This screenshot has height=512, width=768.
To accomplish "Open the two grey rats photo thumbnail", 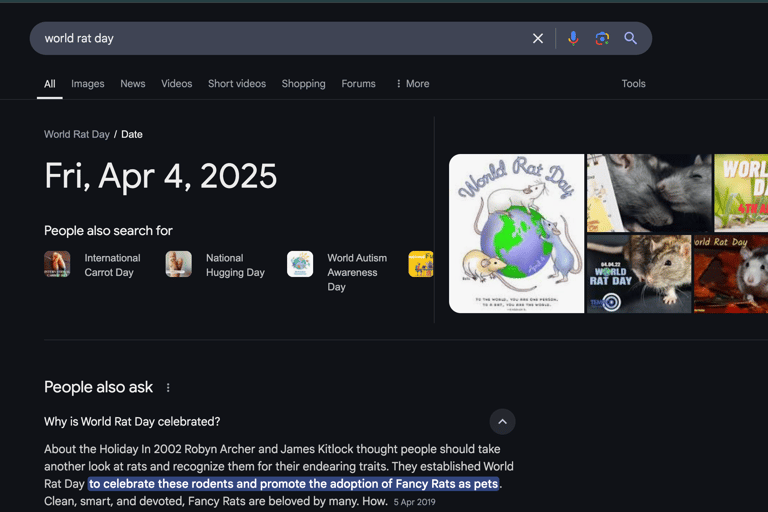I will pos(649,193).
